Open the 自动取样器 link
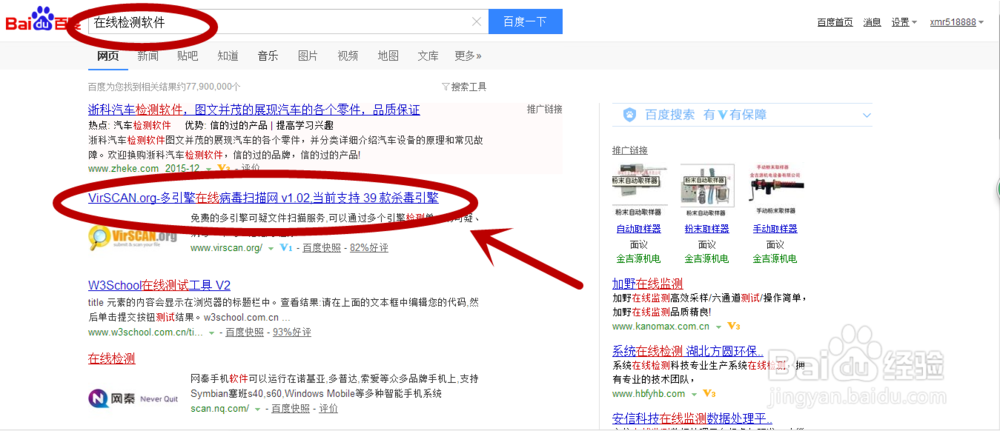1000x431 pixels. pyautogui.click(x=638, y=229)
